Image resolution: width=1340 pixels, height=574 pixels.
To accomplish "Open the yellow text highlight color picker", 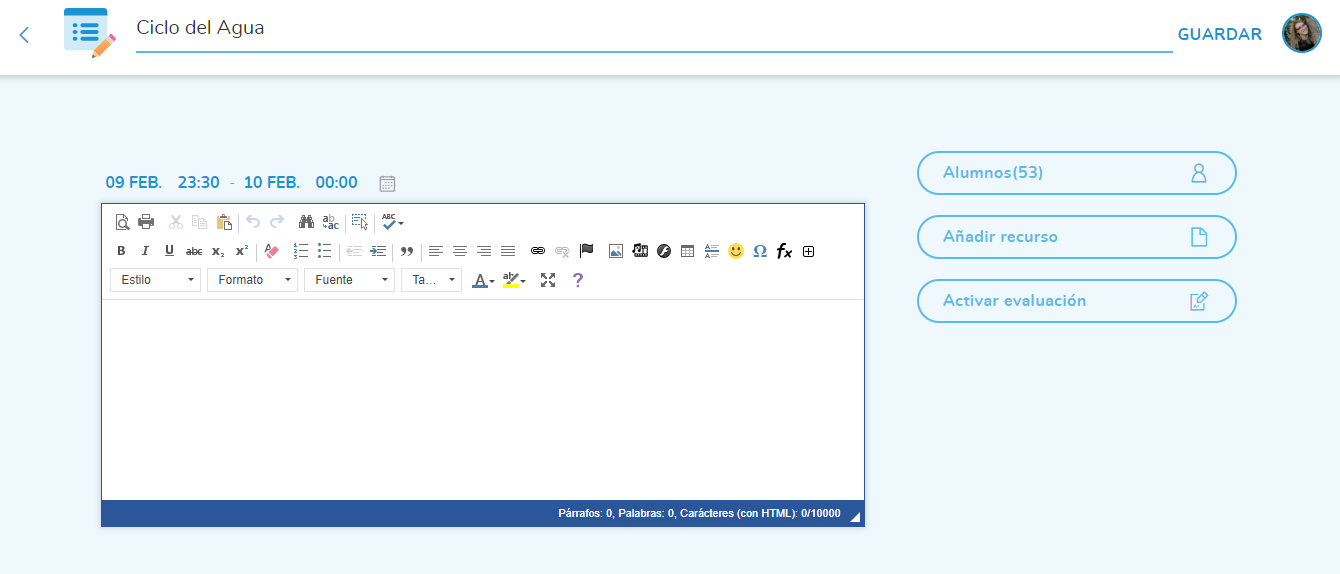I will (514, 280).
